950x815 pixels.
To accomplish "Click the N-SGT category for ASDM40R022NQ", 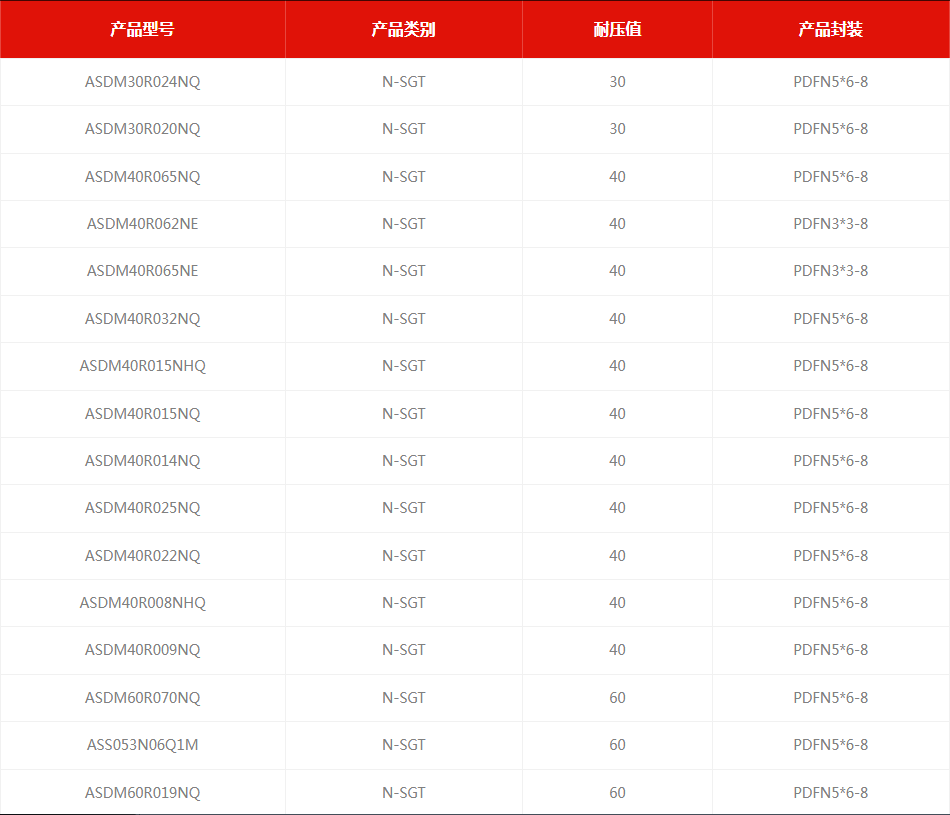I will 403,556.
